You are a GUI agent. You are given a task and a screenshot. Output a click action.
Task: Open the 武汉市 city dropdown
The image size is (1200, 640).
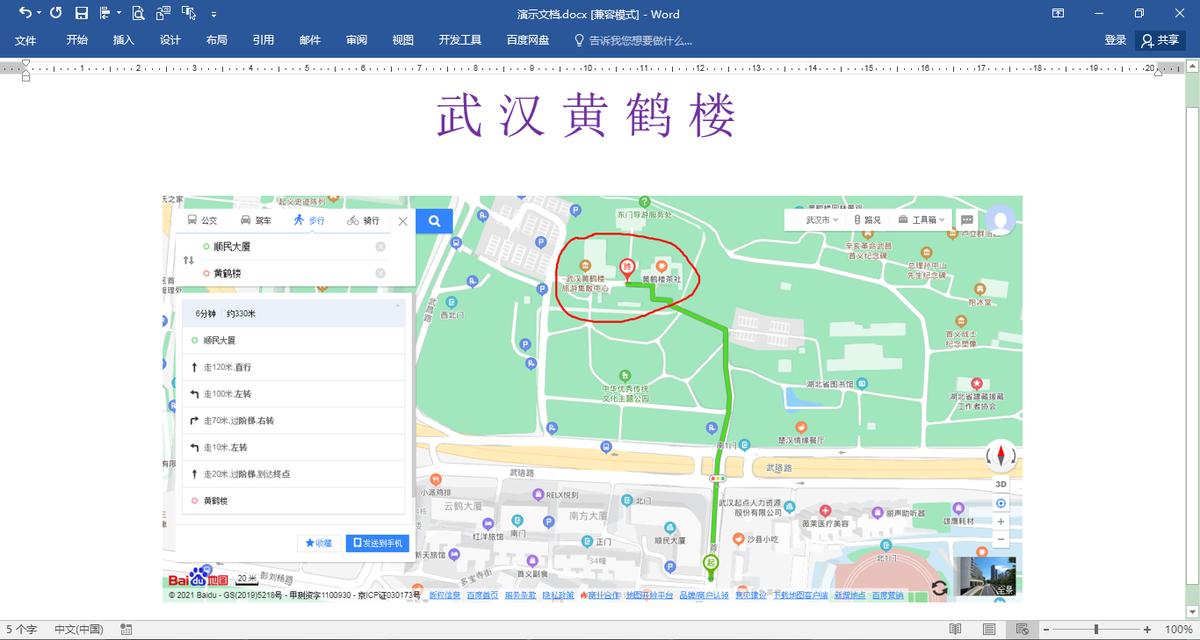[820, 219]
